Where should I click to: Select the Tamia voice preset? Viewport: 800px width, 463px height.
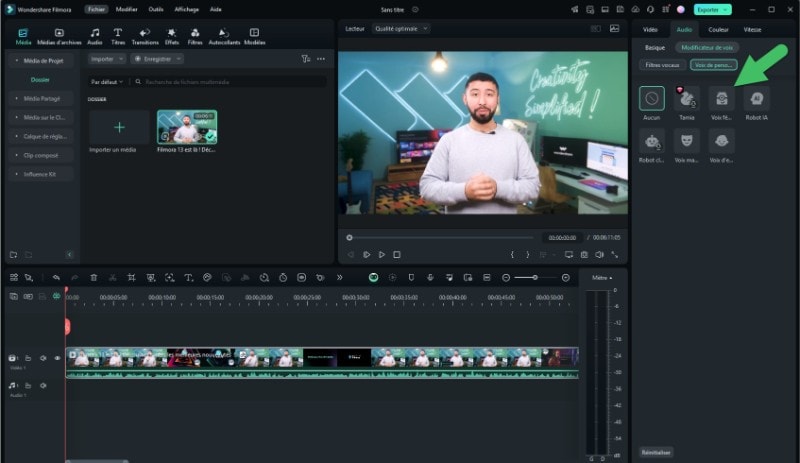tap(687, 99)
